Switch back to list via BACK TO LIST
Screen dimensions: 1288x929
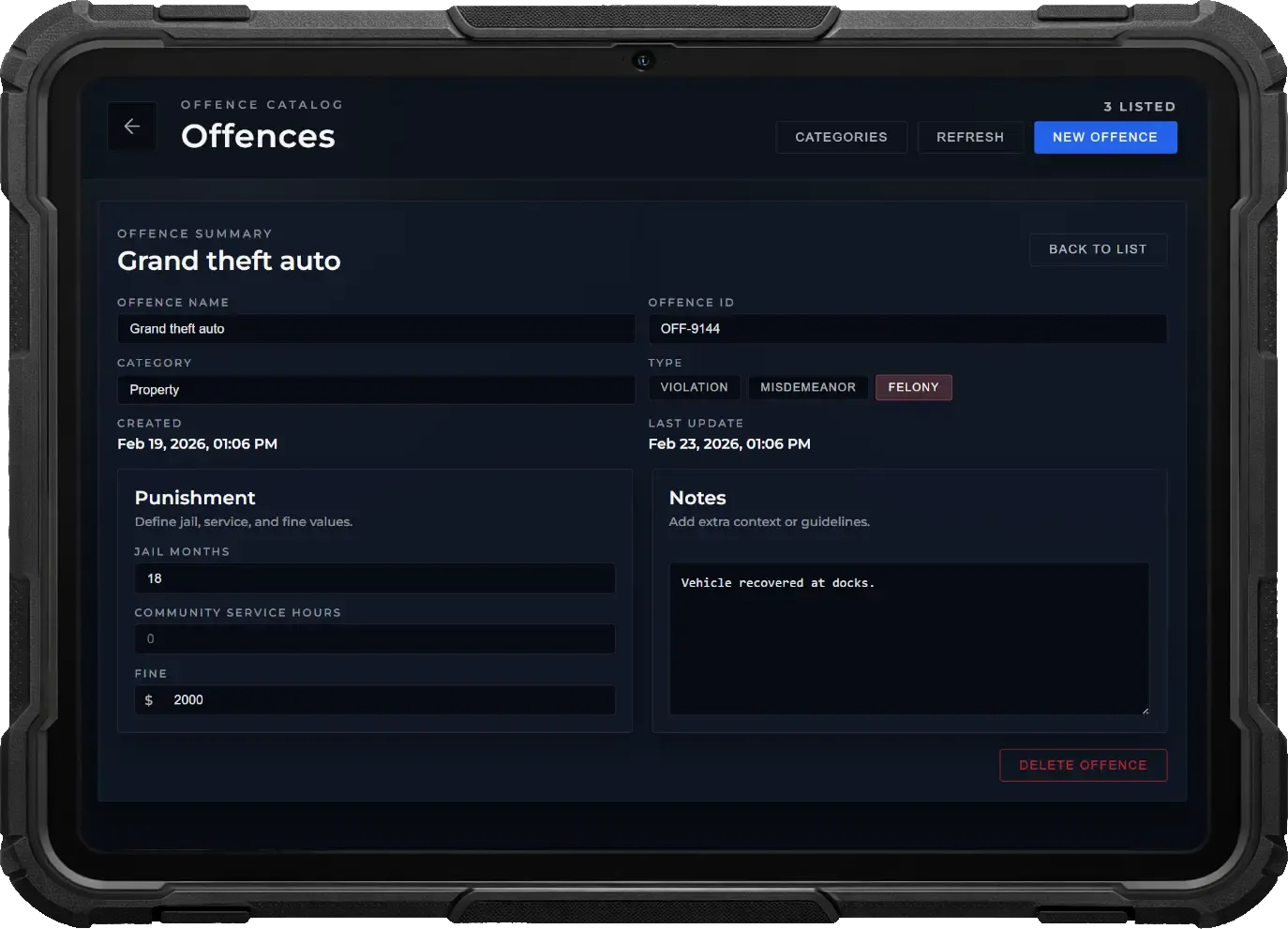click(1098, 249)
